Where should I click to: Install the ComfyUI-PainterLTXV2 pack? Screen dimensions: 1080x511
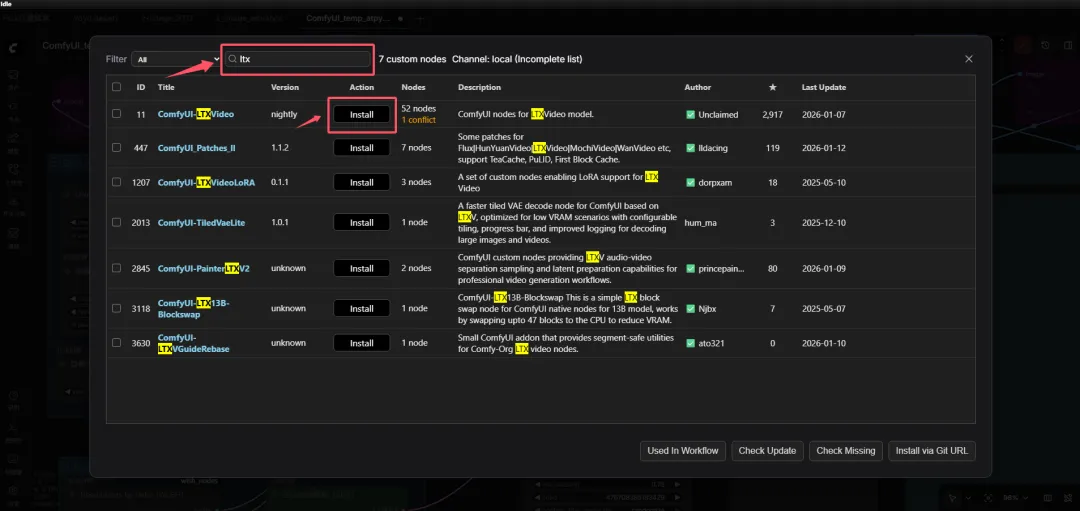[362, 269]
